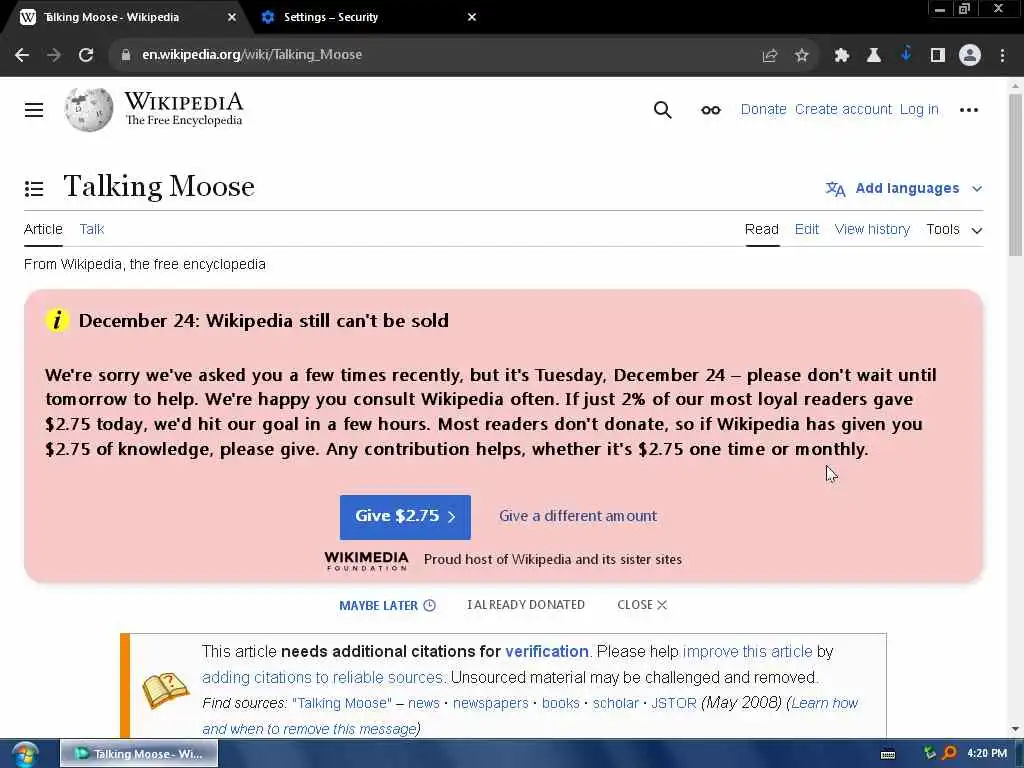Click the Donate link in header
Viewport: 1024px width, 768px height.
click(763, 109)
